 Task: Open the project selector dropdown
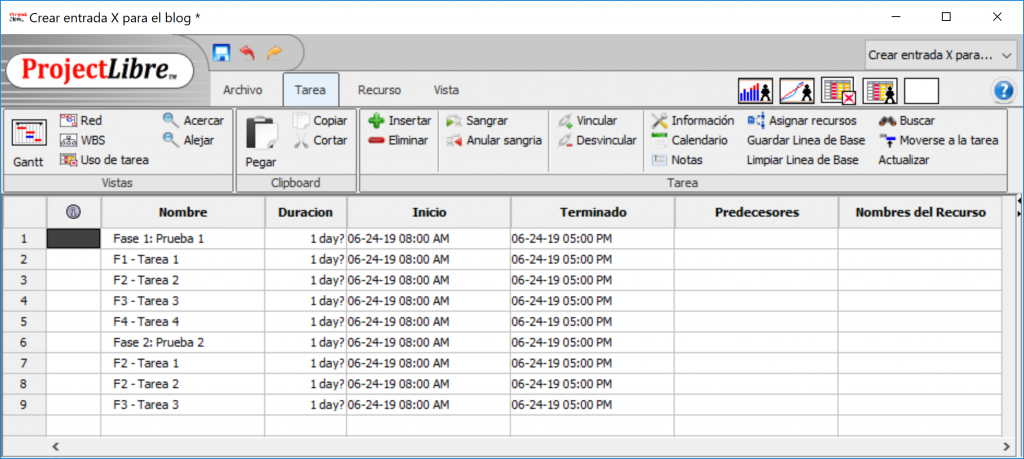point(940,55)
